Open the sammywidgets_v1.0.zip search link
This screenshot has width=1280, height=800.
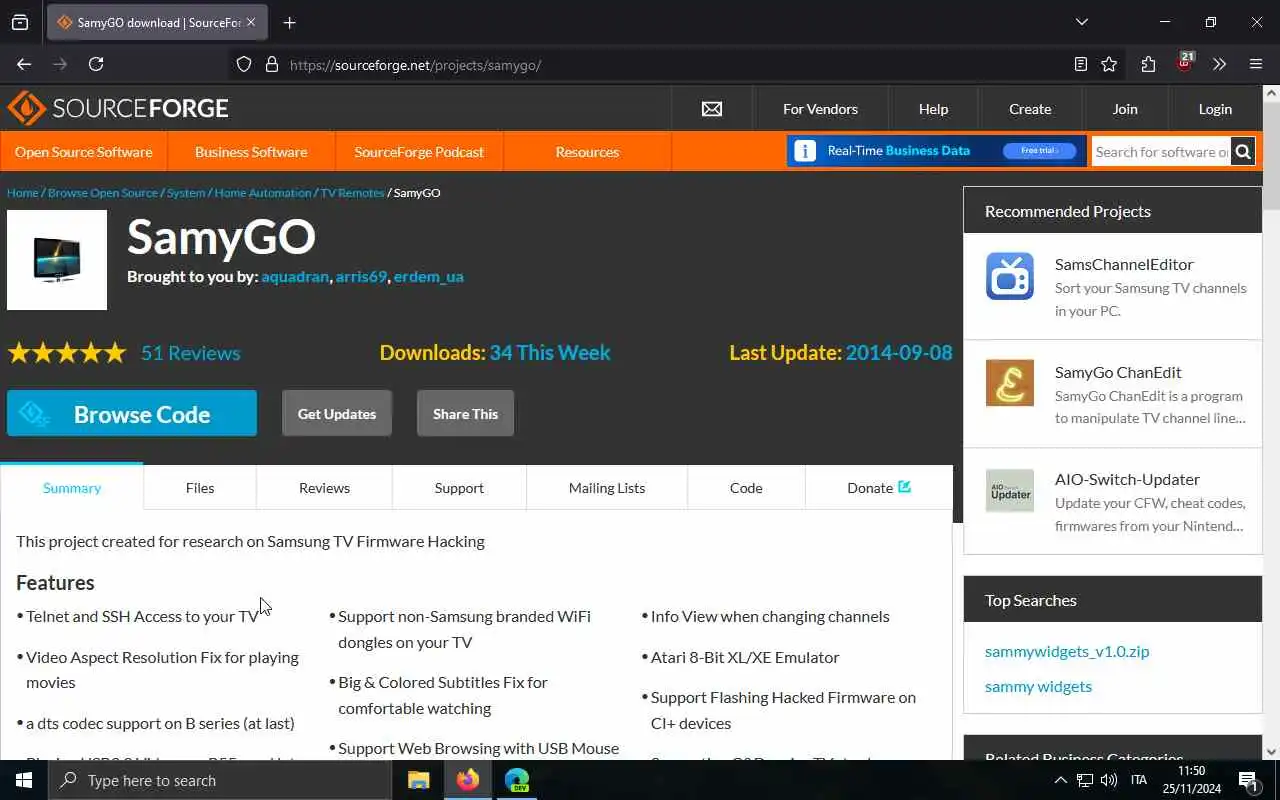click(1067, 651)
